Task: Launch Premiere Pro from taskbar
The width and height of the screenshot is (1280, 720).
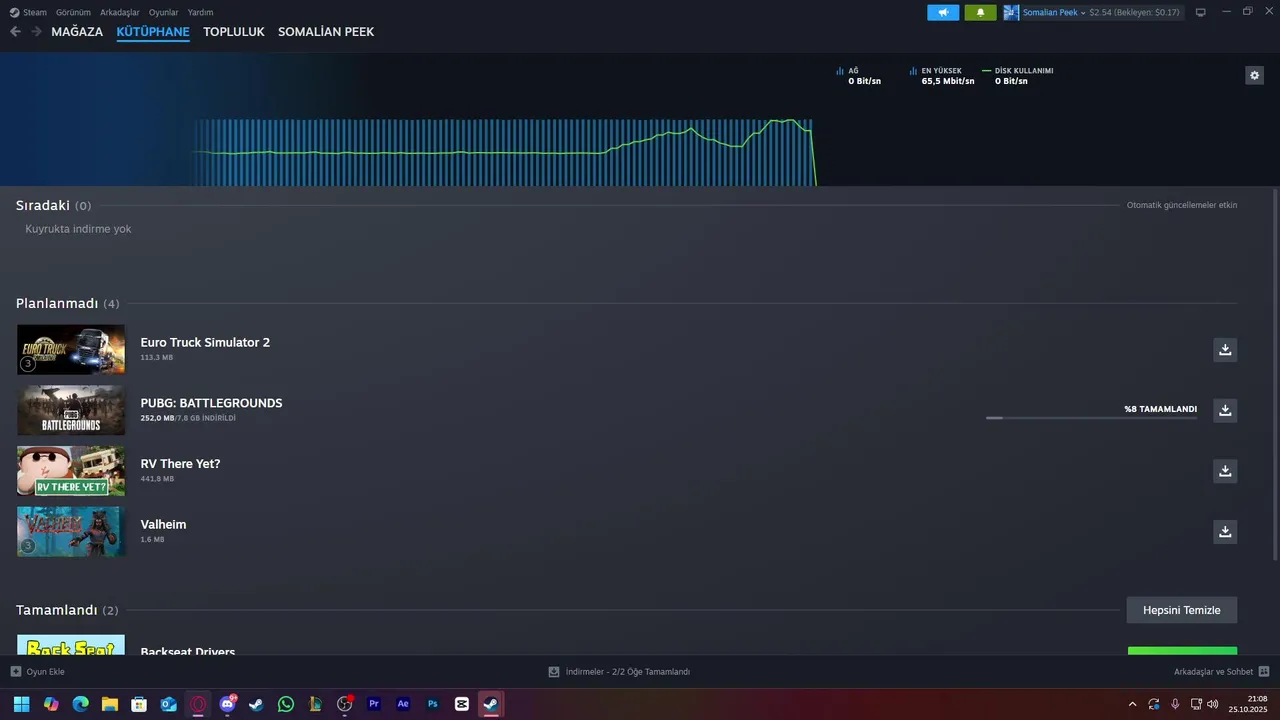Action: 374,704
